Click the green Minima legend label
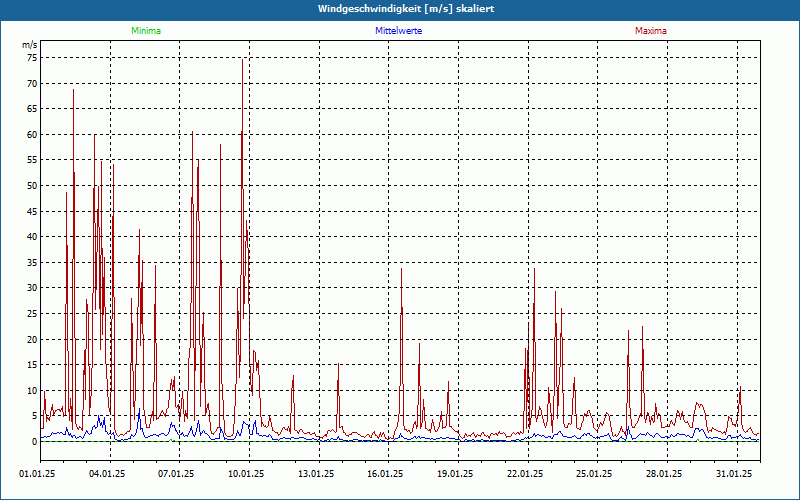The height and width of the screenshot is (500, 800). pos(146,31)
